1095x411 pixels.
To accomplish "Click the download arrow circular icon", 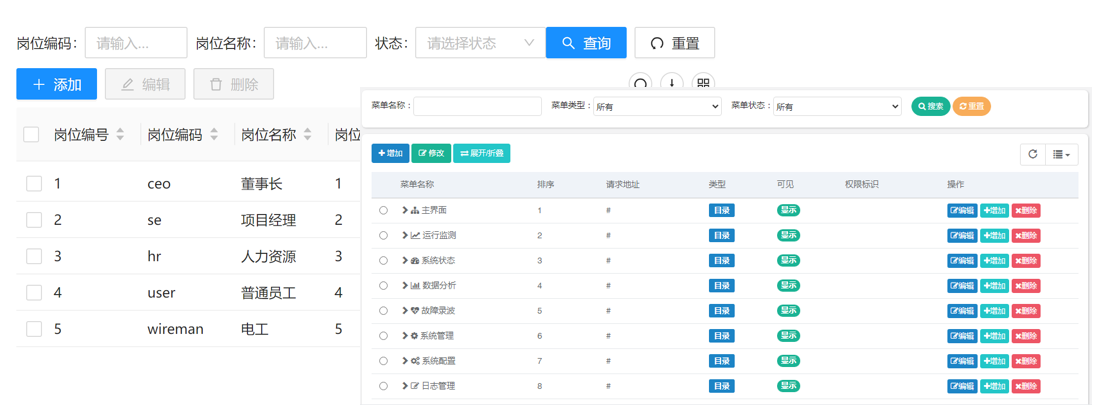I will 672,83.
